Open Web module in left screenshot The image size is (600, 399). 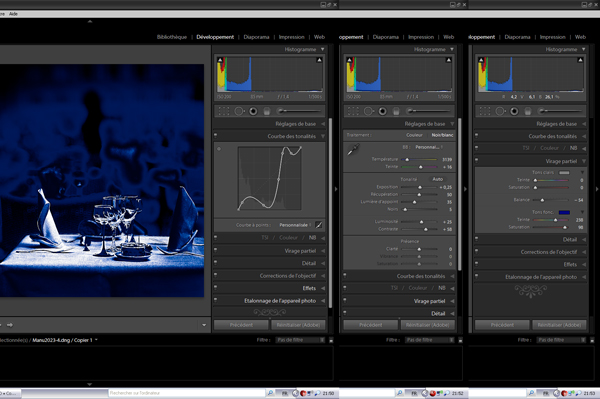click(x=319, y=37)
